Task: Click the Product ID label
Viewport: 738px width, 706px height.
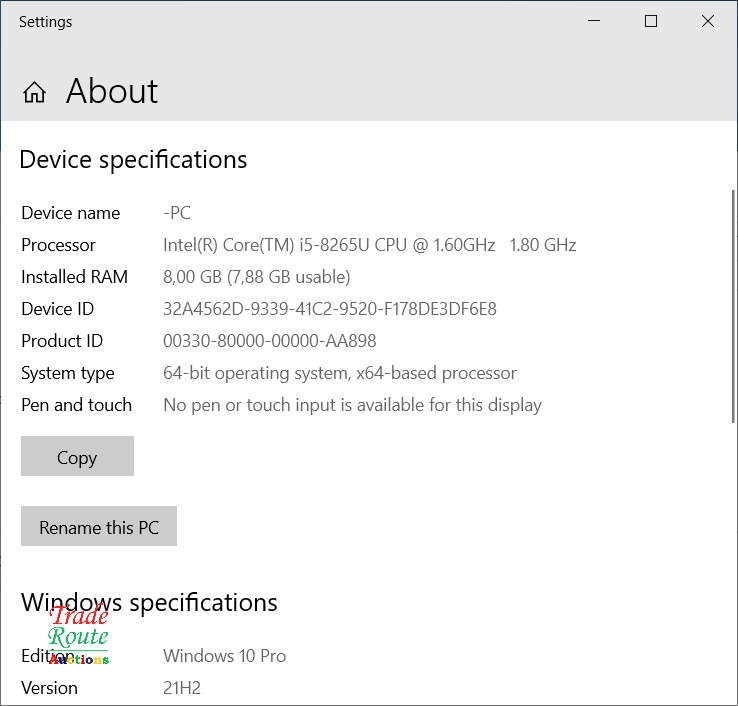Action: tap(62, 341)
